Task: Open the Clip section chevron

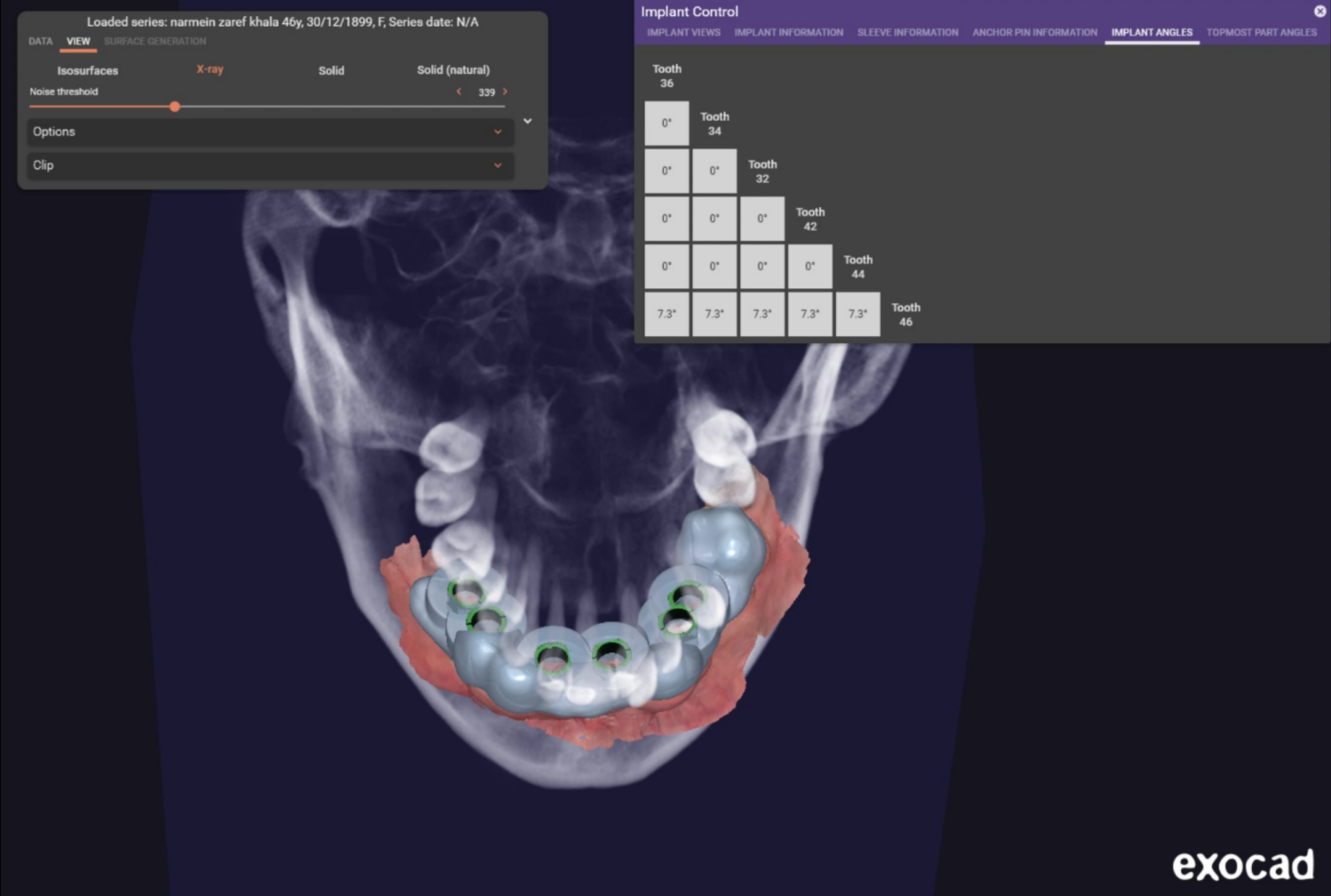Action: click(498, 165)
